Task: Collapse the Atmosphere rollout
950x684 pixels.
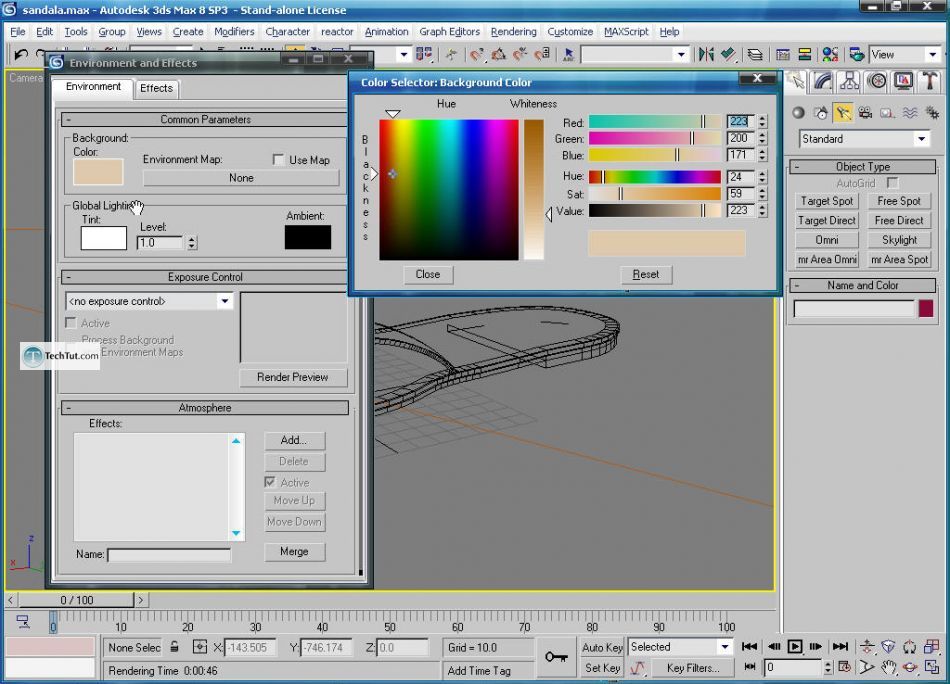Action: click(x=205, y=408)
